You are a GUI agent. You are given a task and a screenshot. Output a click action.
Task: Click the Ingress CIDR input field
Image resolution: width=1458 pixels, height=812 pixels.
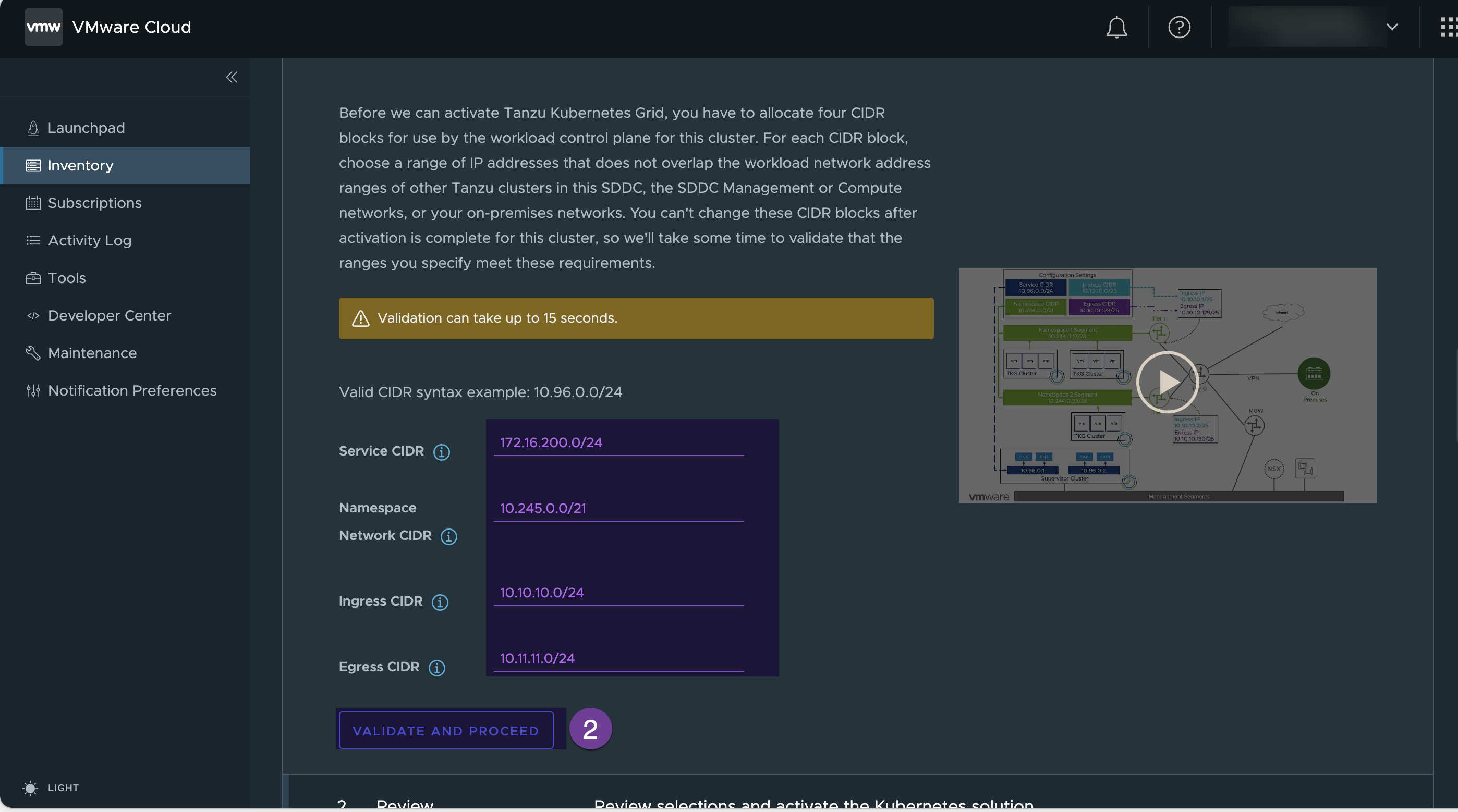[618, 593]
